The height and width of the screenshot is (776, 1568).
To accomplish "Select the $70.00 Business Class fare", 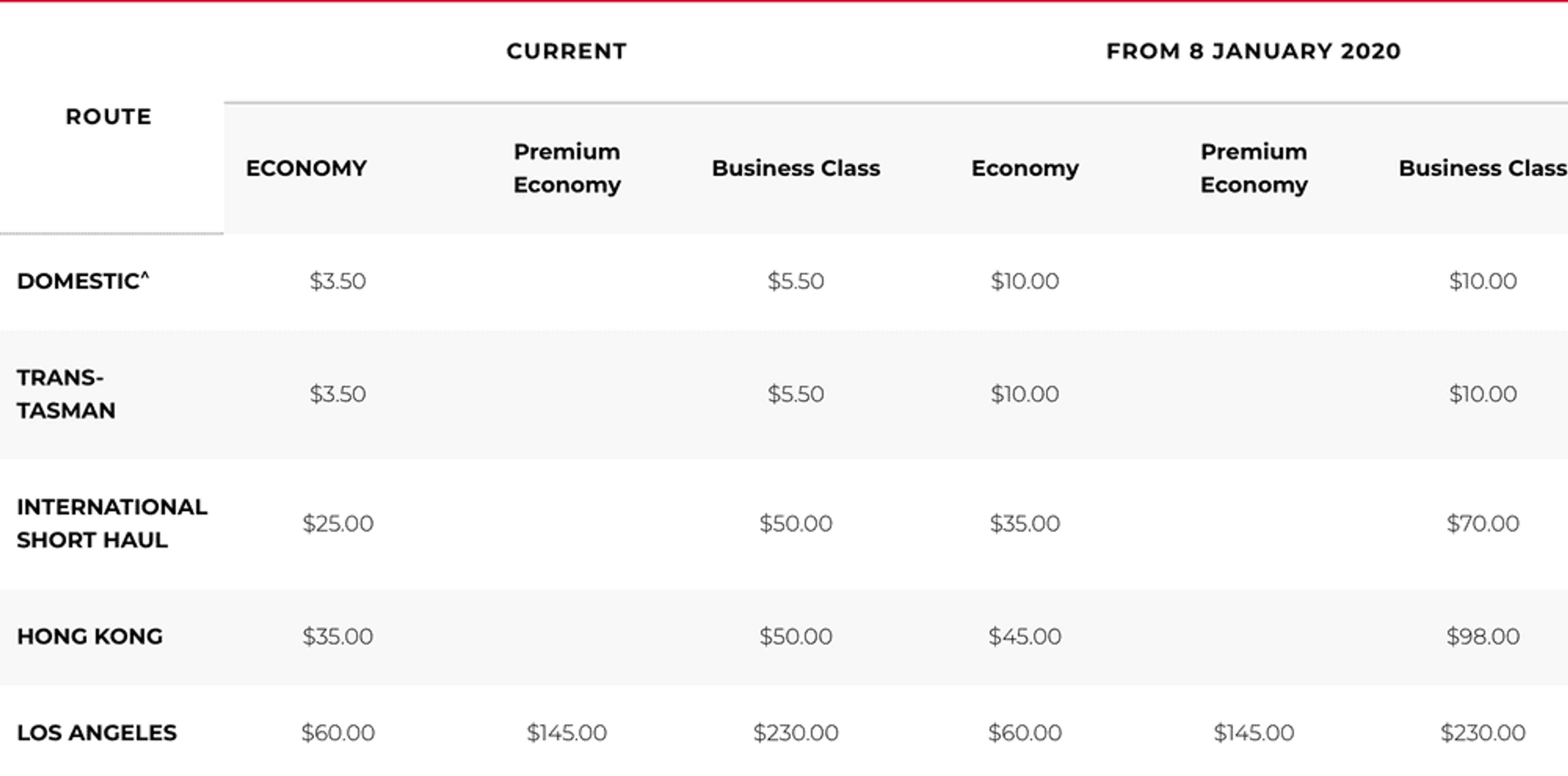I will pyautogui.click(x=1482, y=523).
